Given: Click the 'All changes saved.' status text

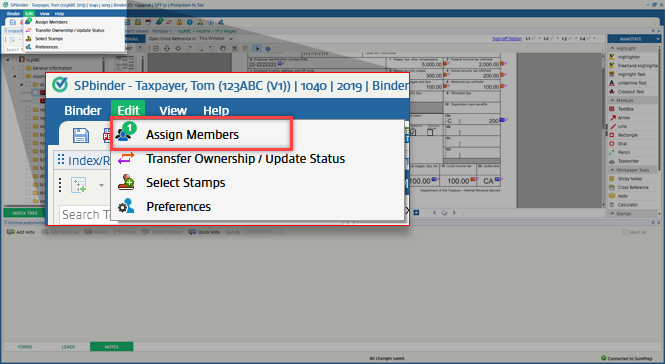Looking at the screenshot, I should (x=387, y=358).
